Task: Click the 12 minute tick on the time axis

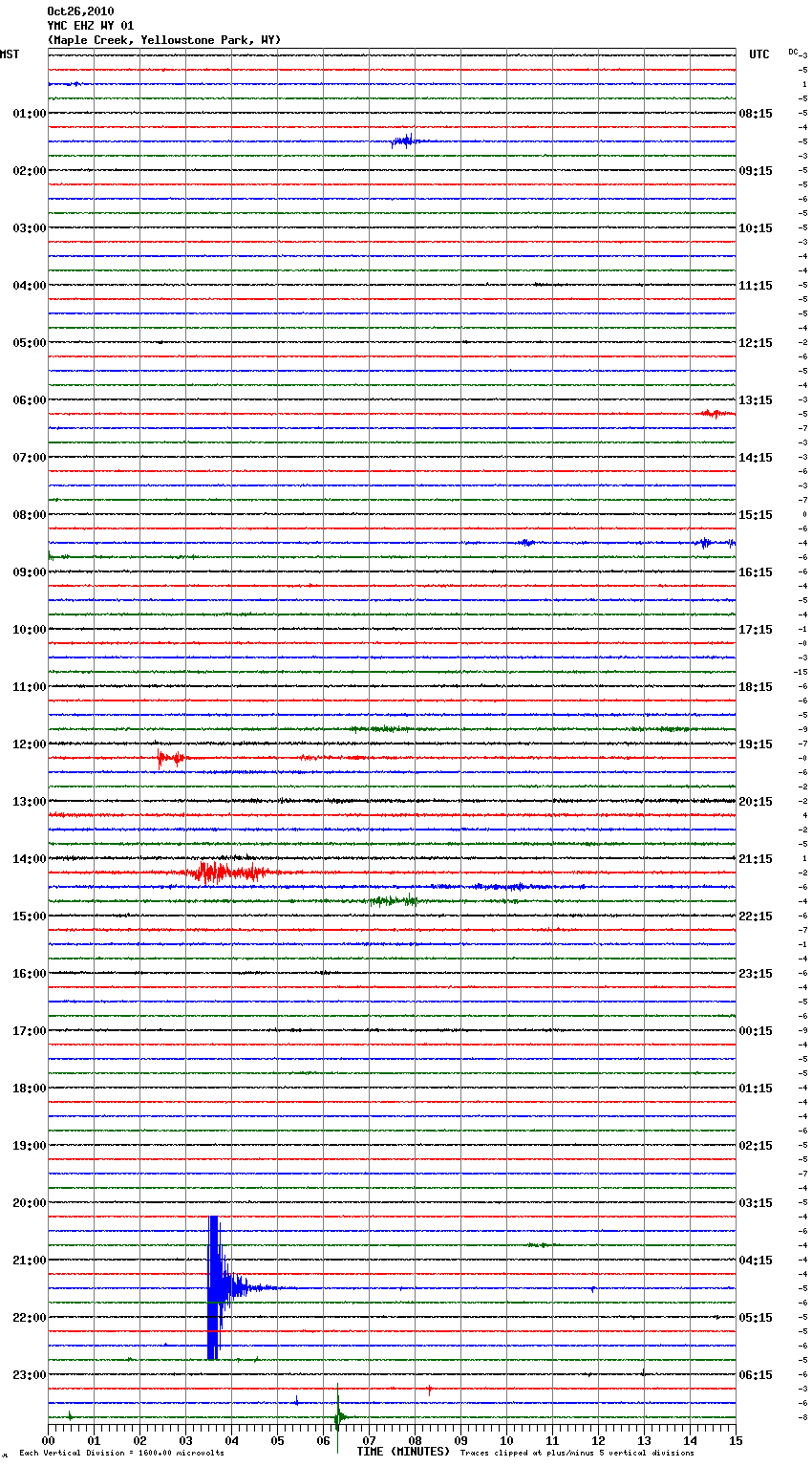Action: coord(599,1440)
